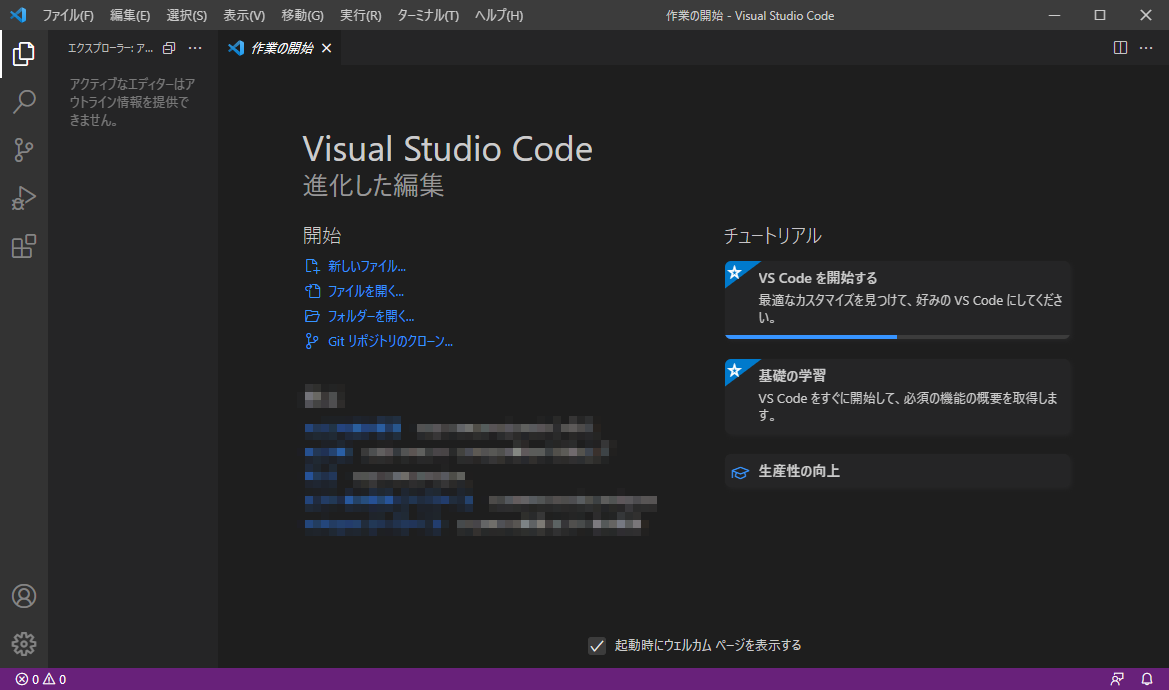Image resolution: width=1169 pixels, height=690 pixels.
Task: Open the Extensions view icon
Action: (24, 246)
